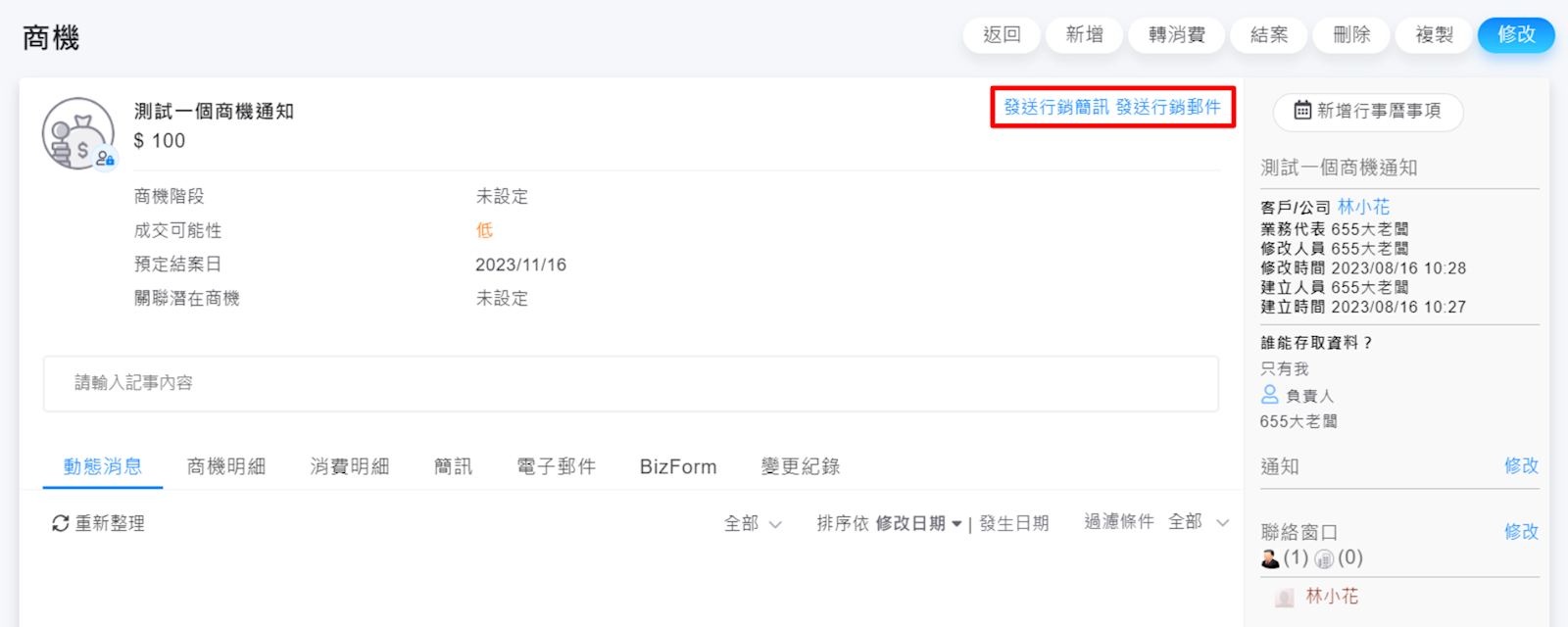Select the BizForm tab
The image size is (1568, 627).
click(x=678, y=467)
